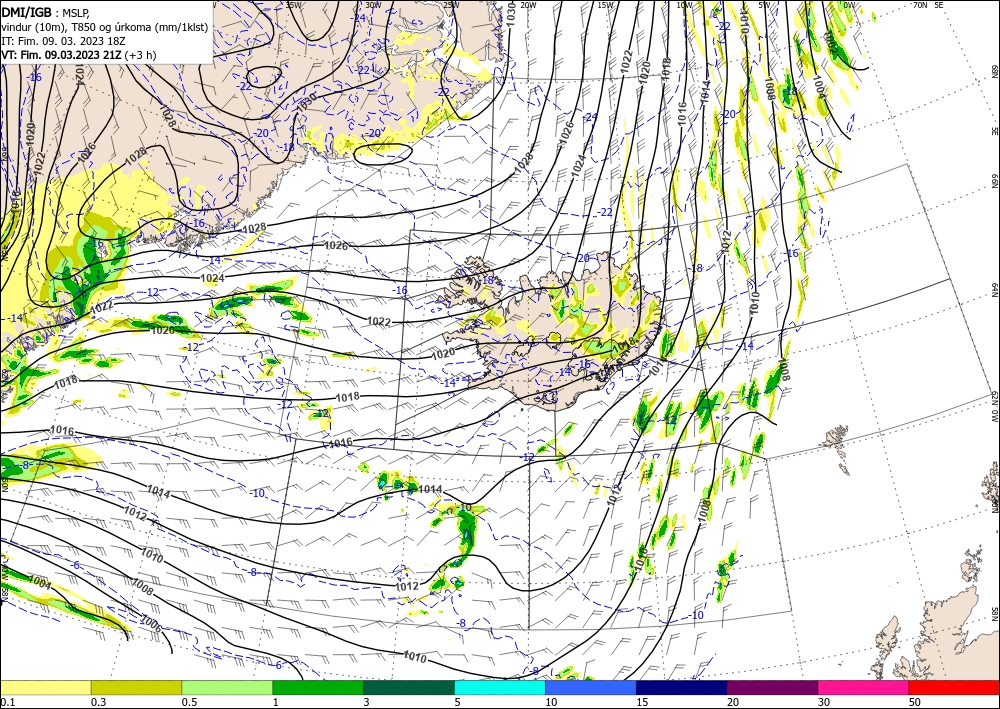Screen dimensions: 1000x709
Task: Select the dark green 3–5 mm legend swatch
Action: point(409,687)
